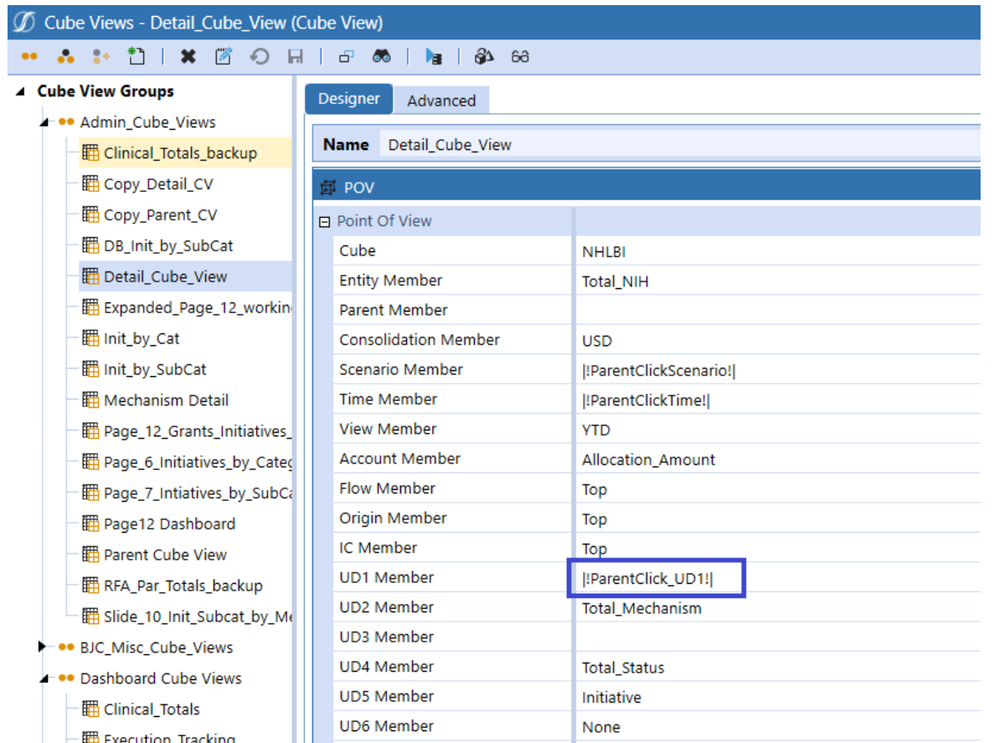
Task: Expand the BJC_Misc_Cube_Views group
Action: click(42, 647)
